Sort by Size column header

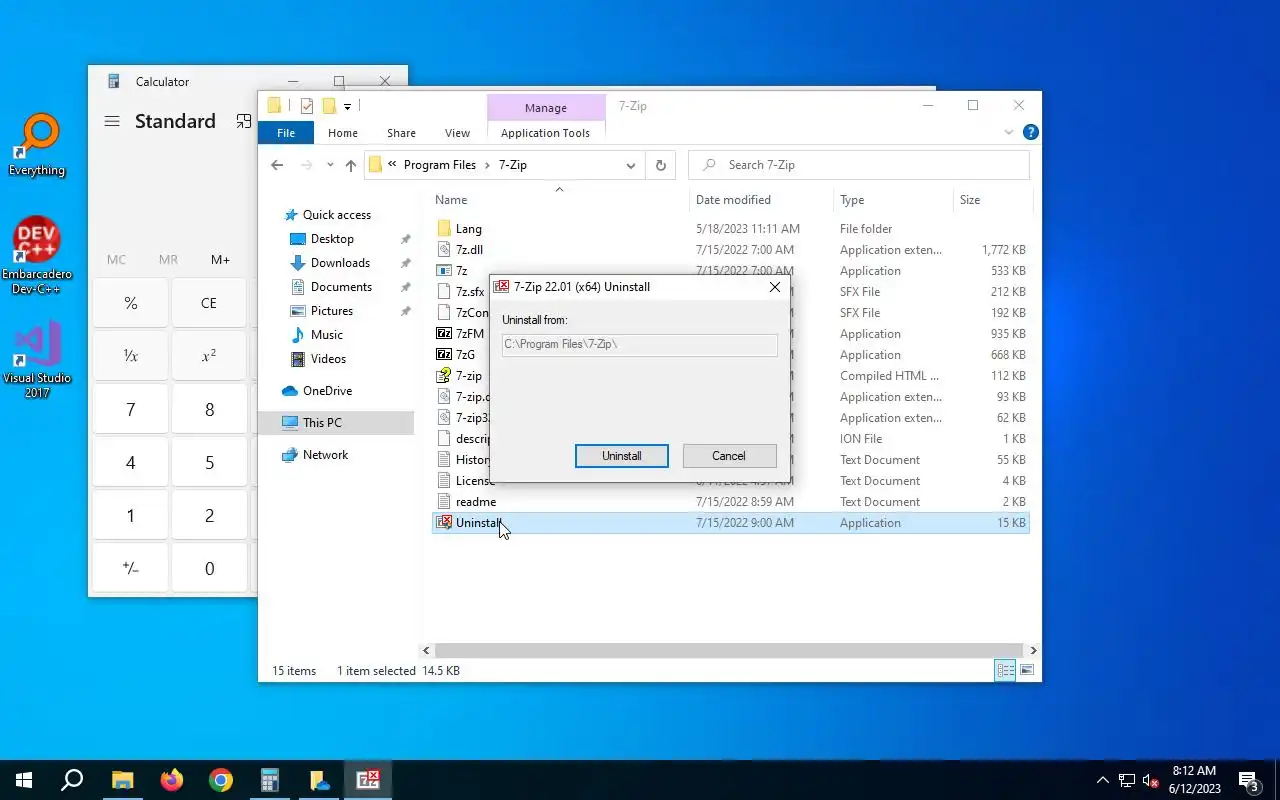click(970, 200)
